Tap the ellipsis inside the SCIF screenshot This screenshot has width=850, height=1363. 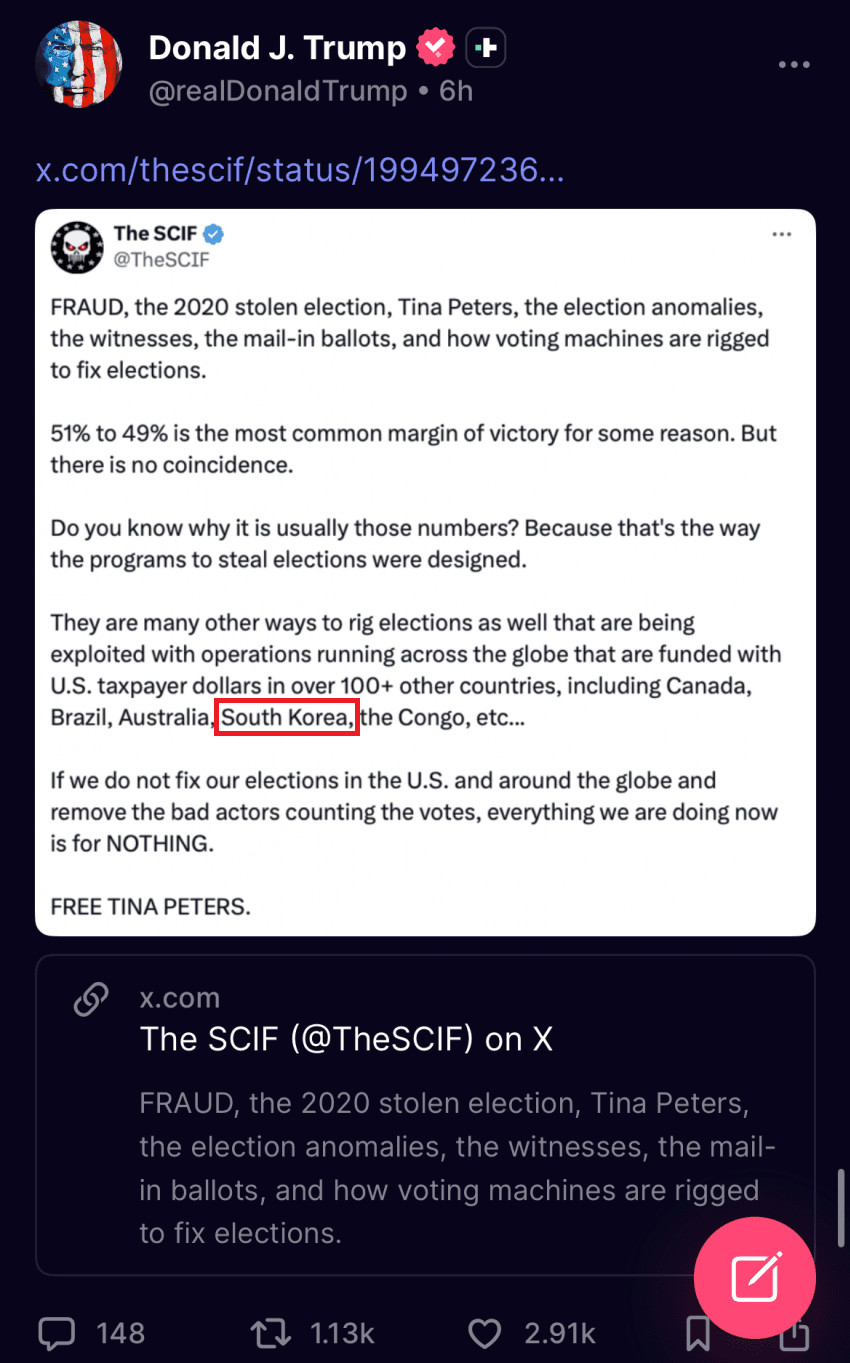(782, 234)
